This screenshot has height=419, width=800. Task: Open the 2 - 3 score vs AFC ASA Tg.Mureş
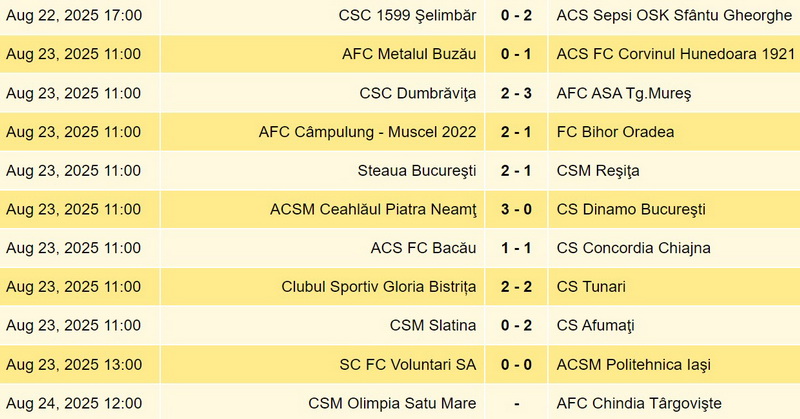click(x=516, y=93)
